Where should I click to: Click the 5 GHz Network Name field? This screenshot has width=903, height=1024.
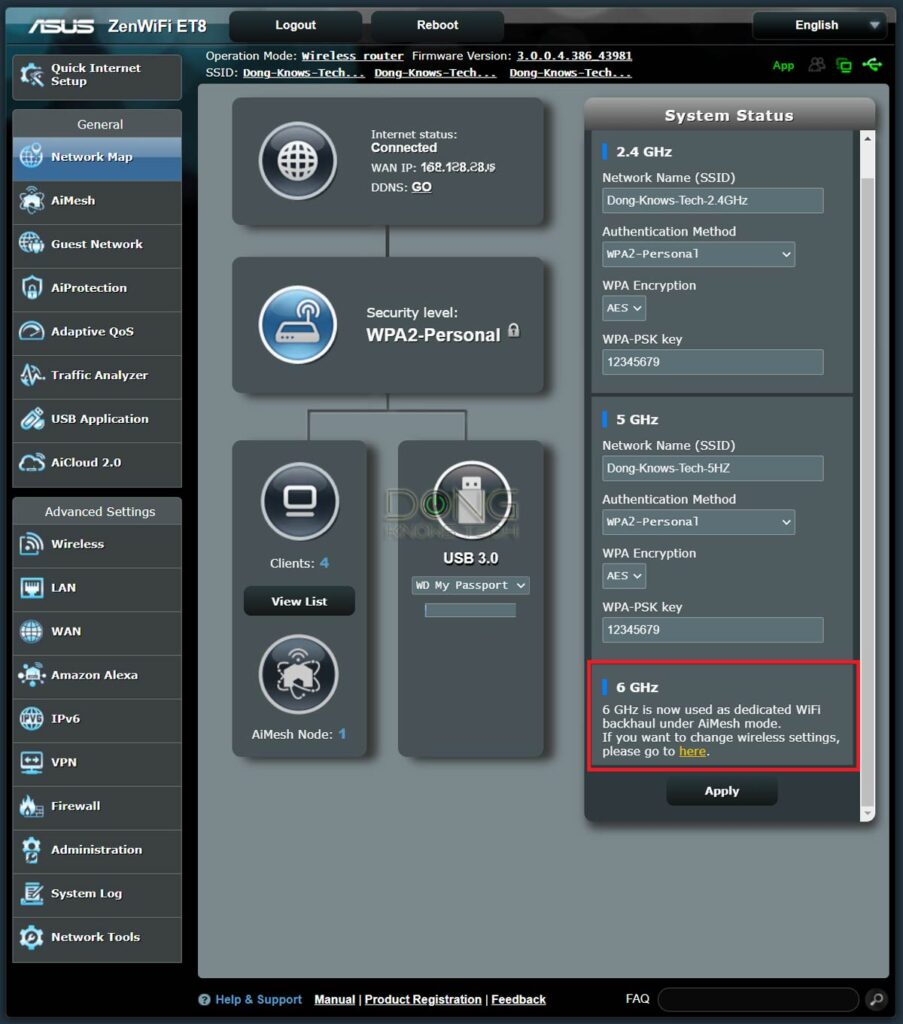(712, 468)
